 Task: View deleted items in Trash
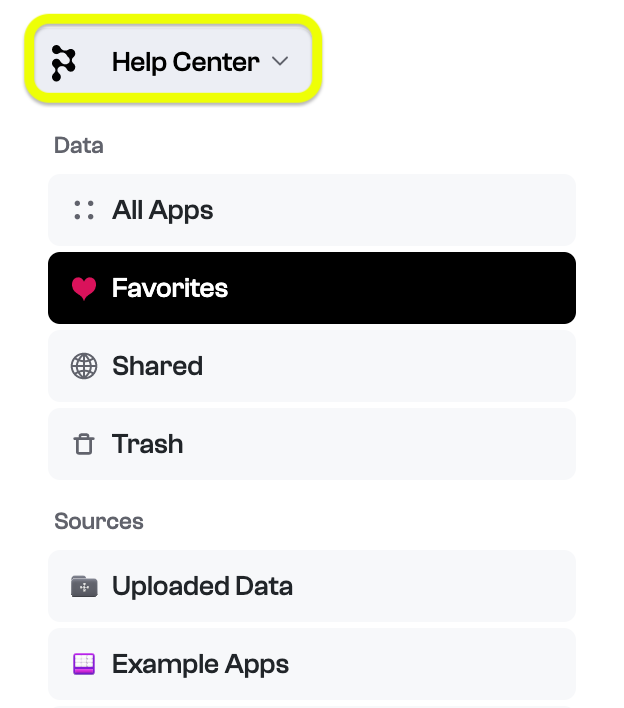click(x=312, y=444)
